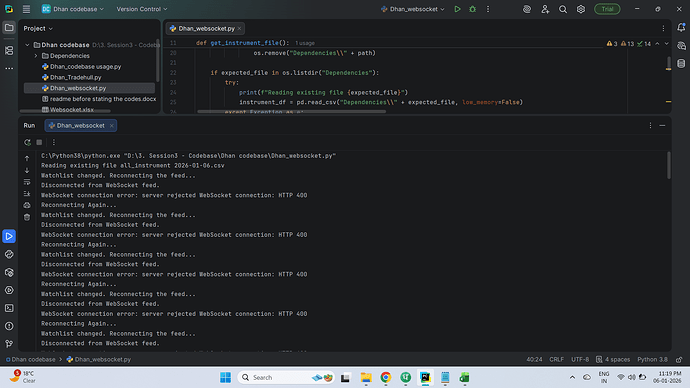Click Dhan_websocket.py breadcrumb in status bar
The height and width of the screenshot is (388, 690).
[99, 359]
